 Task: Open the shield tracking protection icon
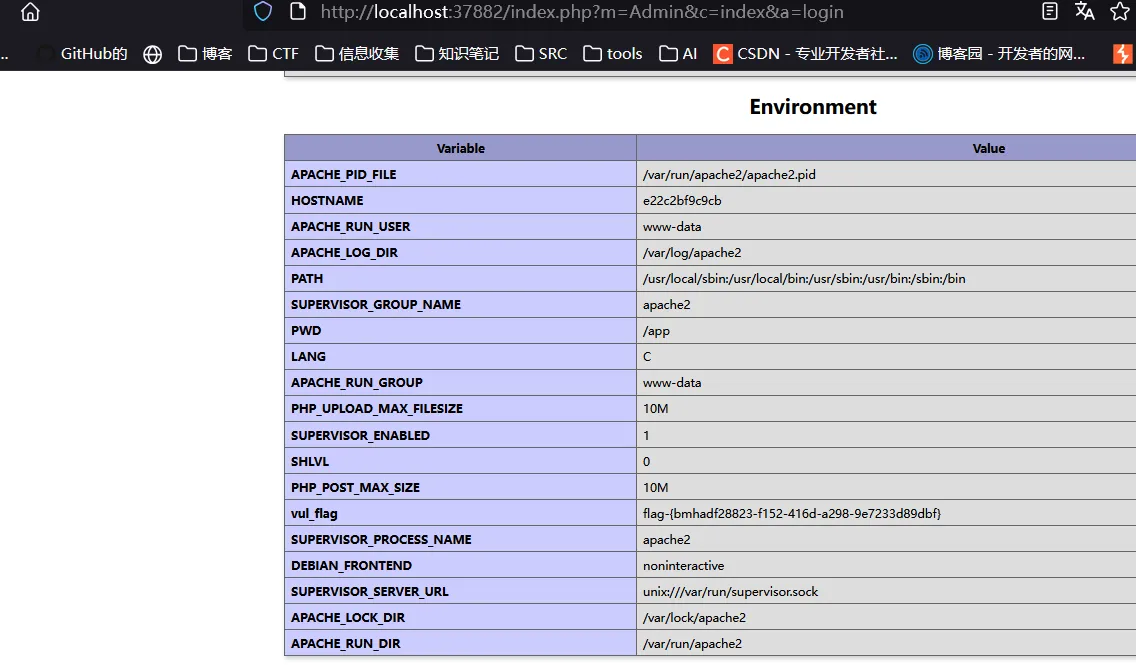pyautogui.click(x=263, y=12)
